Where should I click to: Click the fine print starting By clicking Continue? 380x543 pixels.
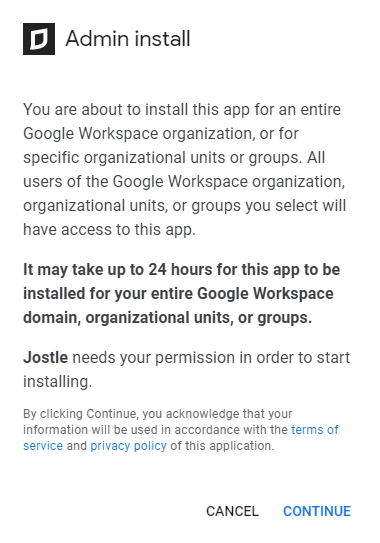coord(181,430)
